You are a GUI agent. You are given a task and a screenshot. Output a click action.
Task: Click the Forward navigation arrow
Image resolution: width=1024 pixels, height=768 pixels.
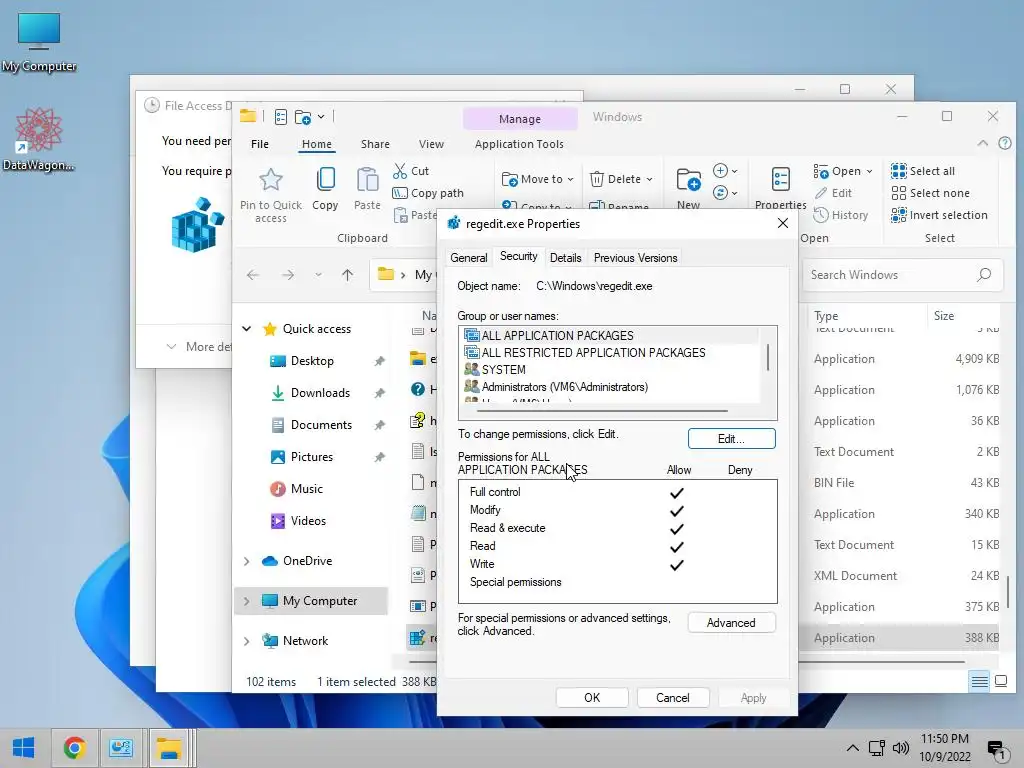click(287, 275)
